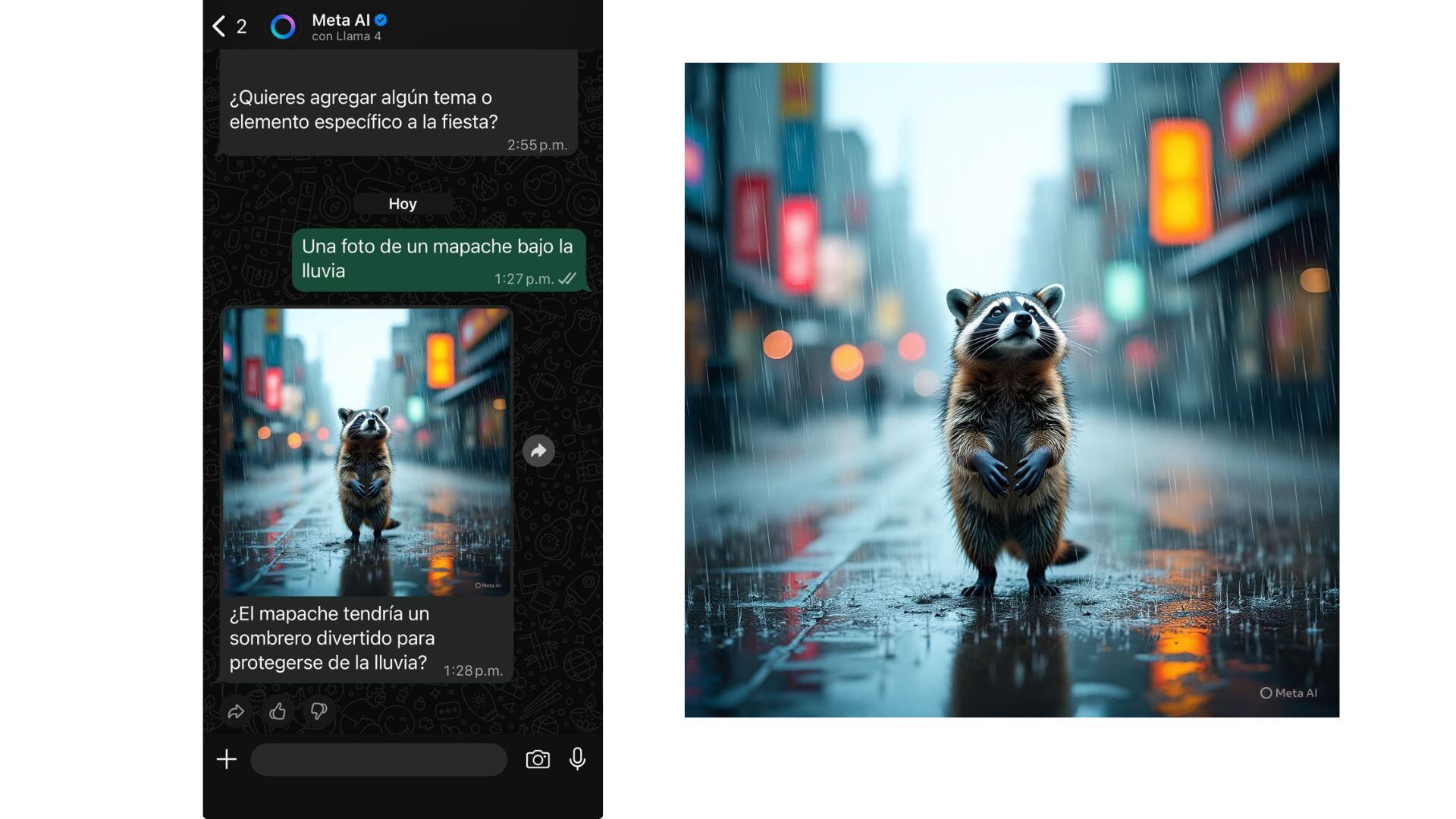The image size is (1456, 819).
Task: Dislike the AI response with the thumbs-down
Action: [x=318, y=711]
